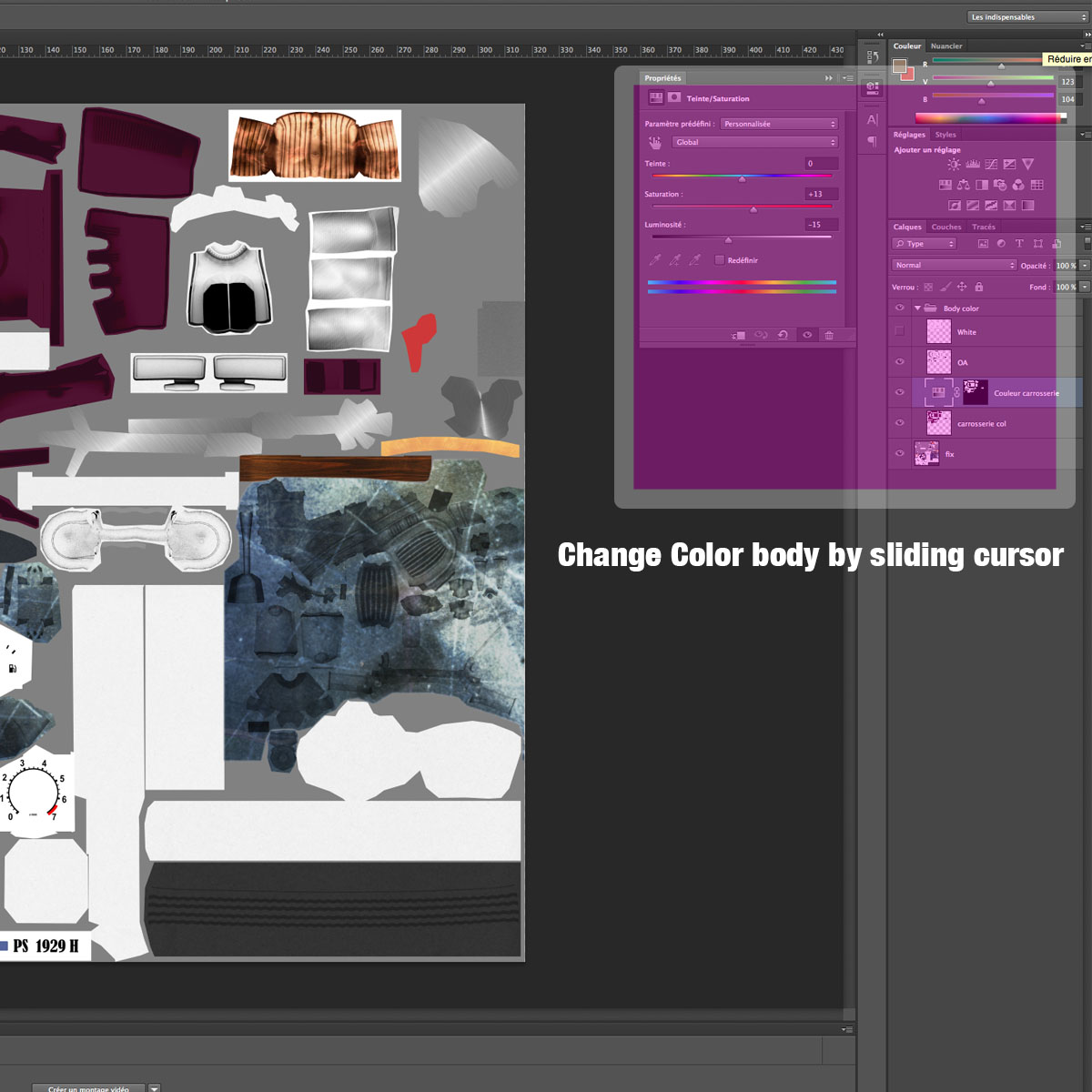Switch to the Couches tab
This screenshot has width=1092, height=1092.
point(945,227)
